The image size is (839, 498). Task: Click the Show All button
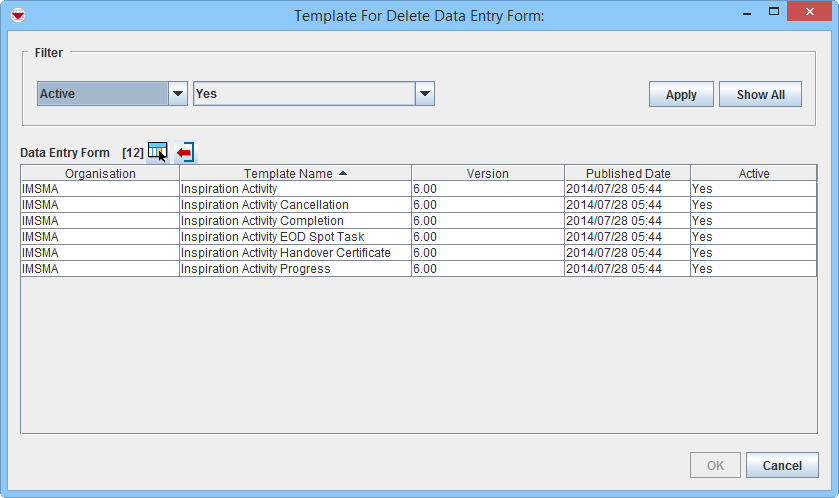(x=760, y=94)
